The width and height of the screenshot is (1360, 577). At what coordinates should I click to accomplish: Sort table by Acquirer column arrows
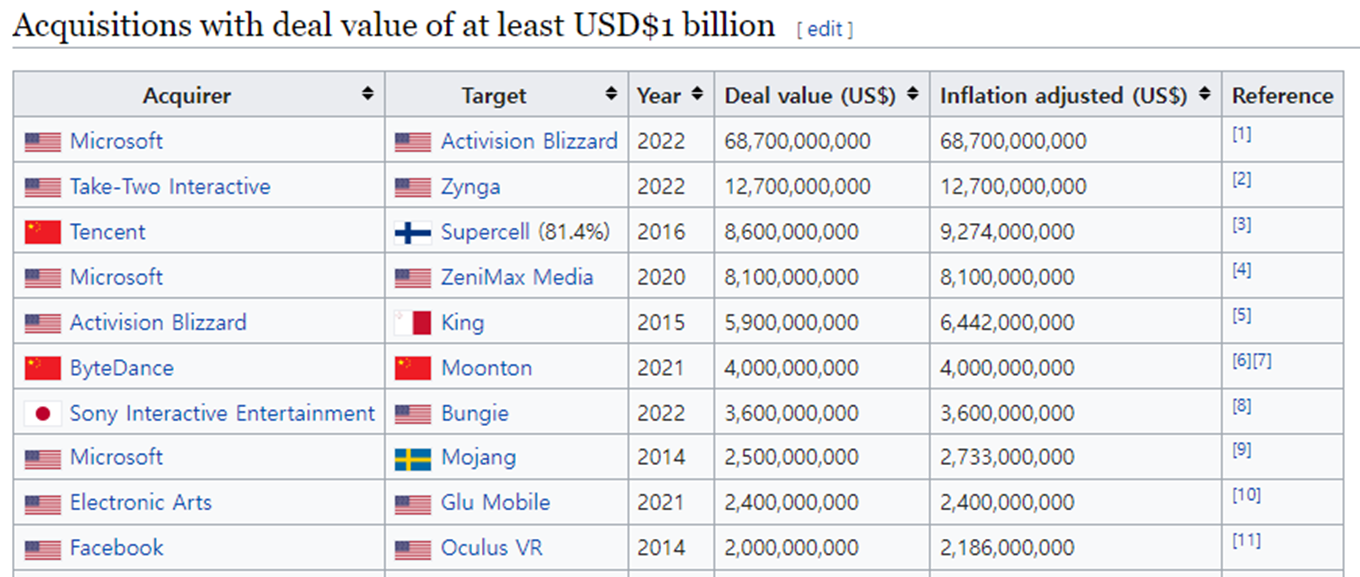tap(368, 94)
